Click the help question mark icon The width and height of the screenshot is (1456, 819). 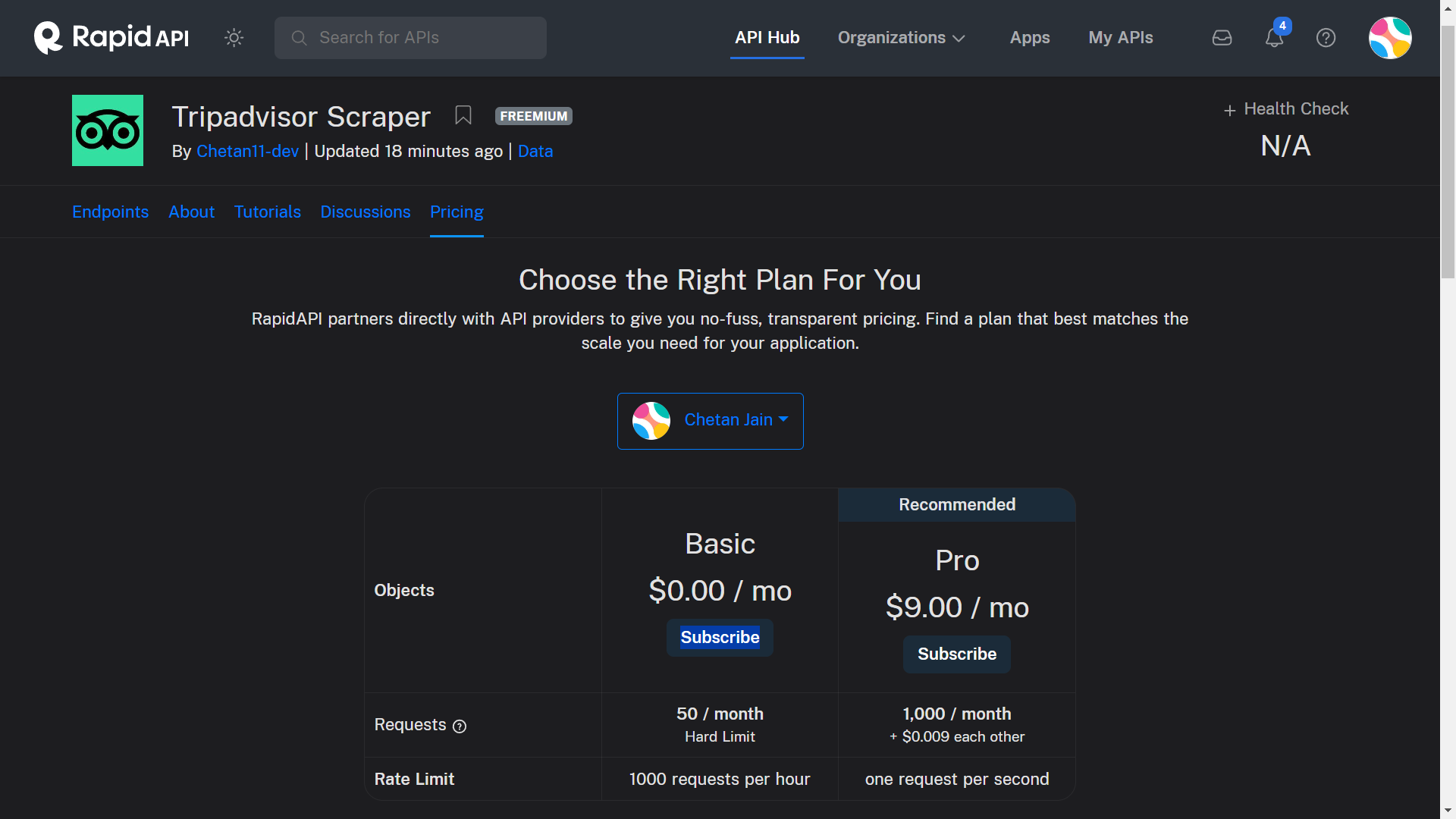(x=1326, y=38)
